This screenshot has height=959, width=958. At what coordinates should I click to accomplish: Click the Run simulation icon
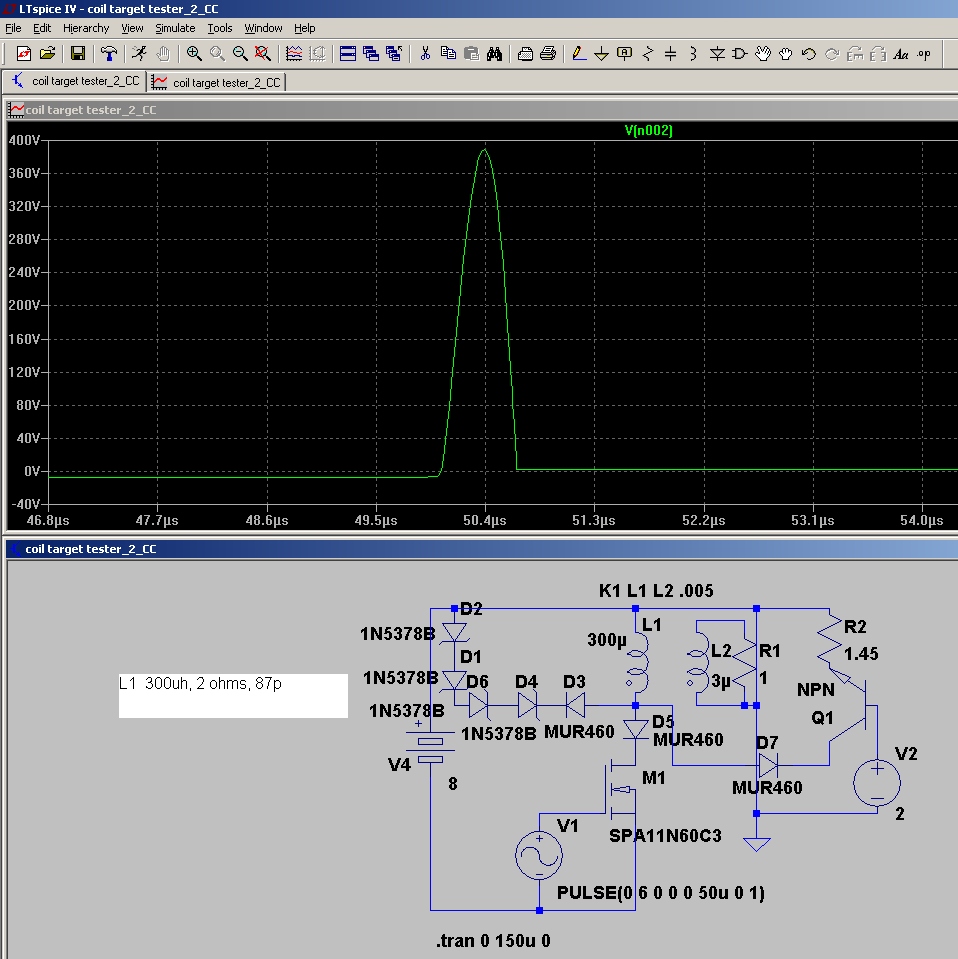point(139,54)
